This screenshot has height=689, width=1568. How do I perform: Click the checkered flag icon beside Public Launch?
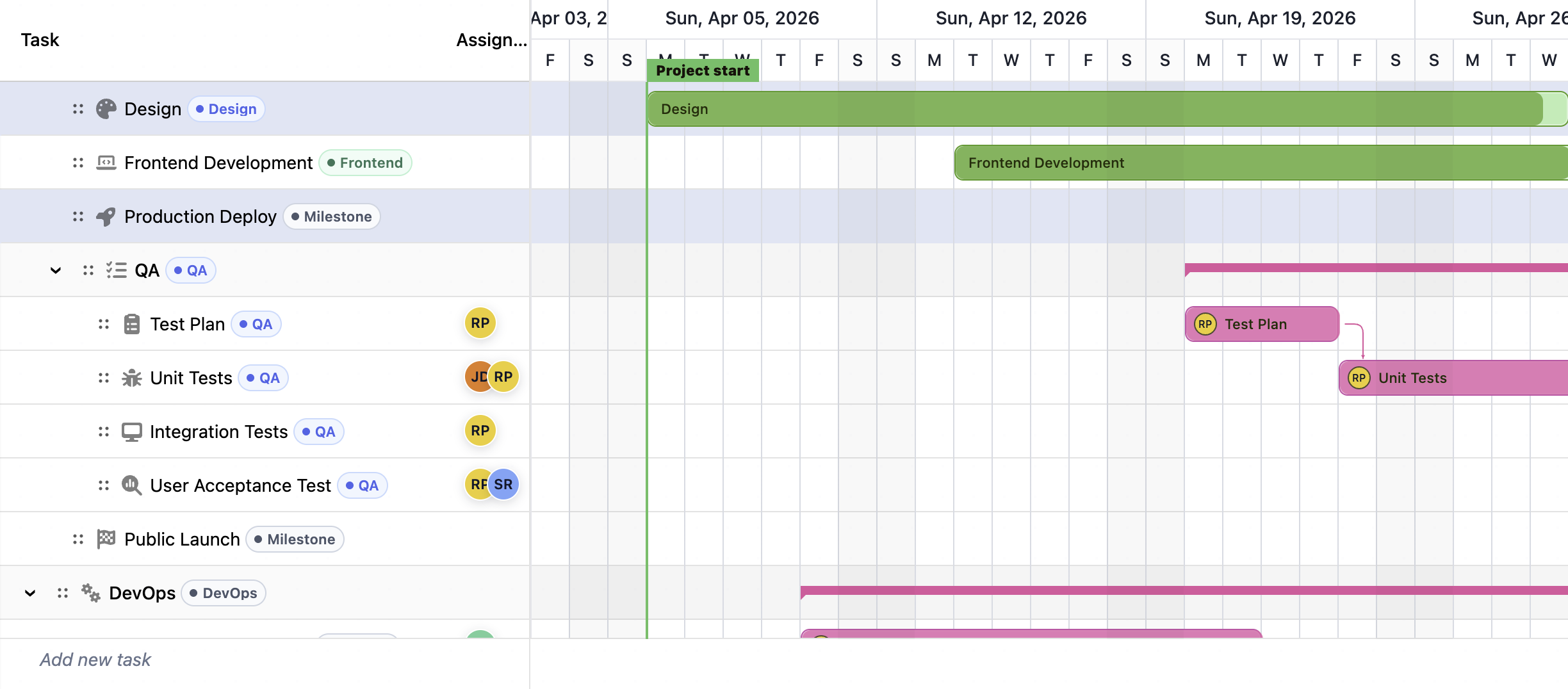pos(106,539)
